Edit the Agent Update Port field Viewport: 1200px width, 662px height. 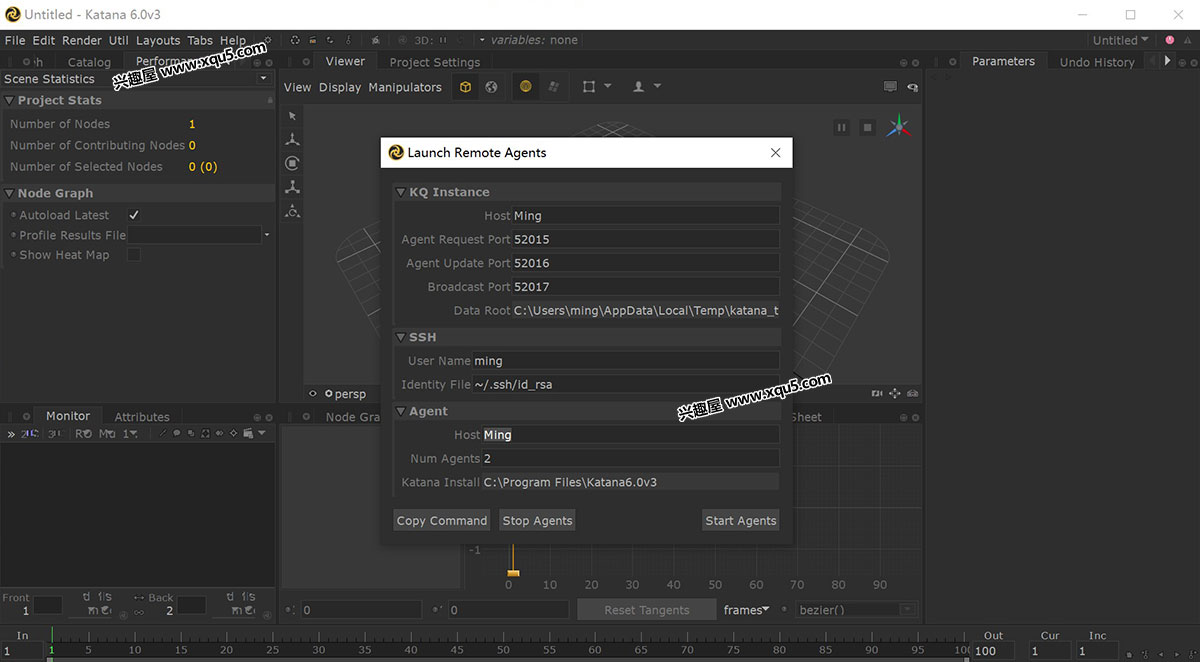click(x=645, y=263)
